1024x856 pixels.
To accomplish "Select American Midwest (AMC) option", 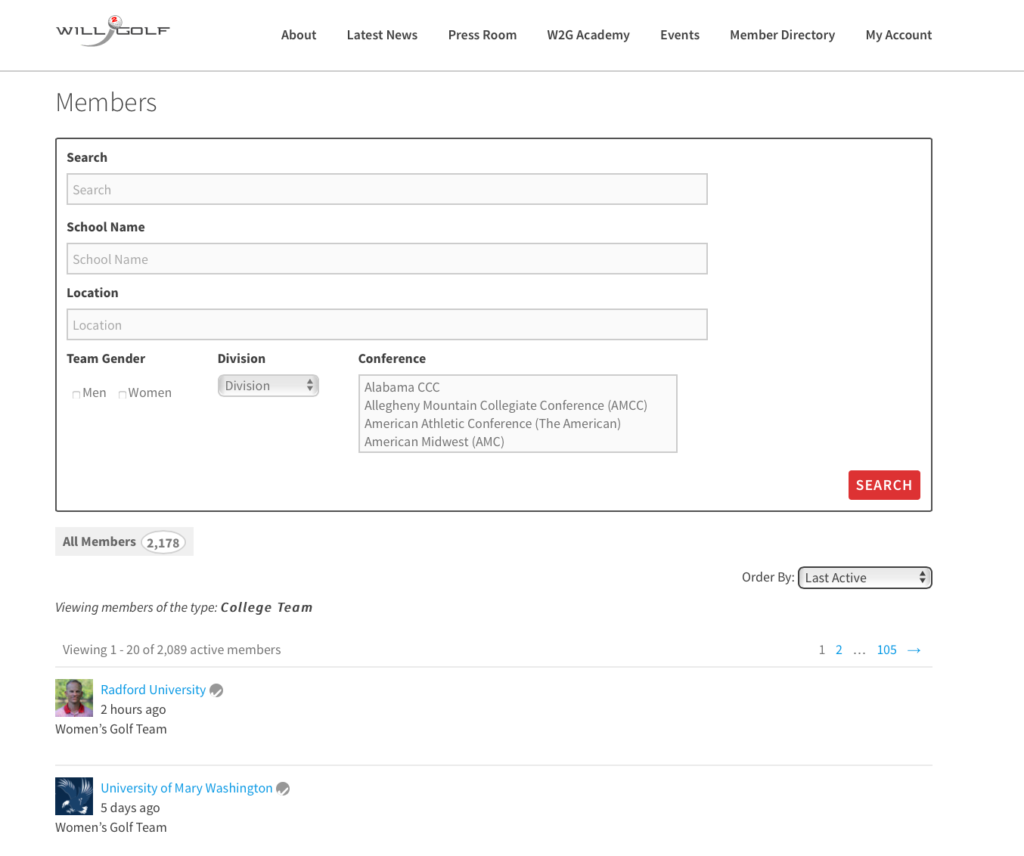I will (x=434, y=442).
